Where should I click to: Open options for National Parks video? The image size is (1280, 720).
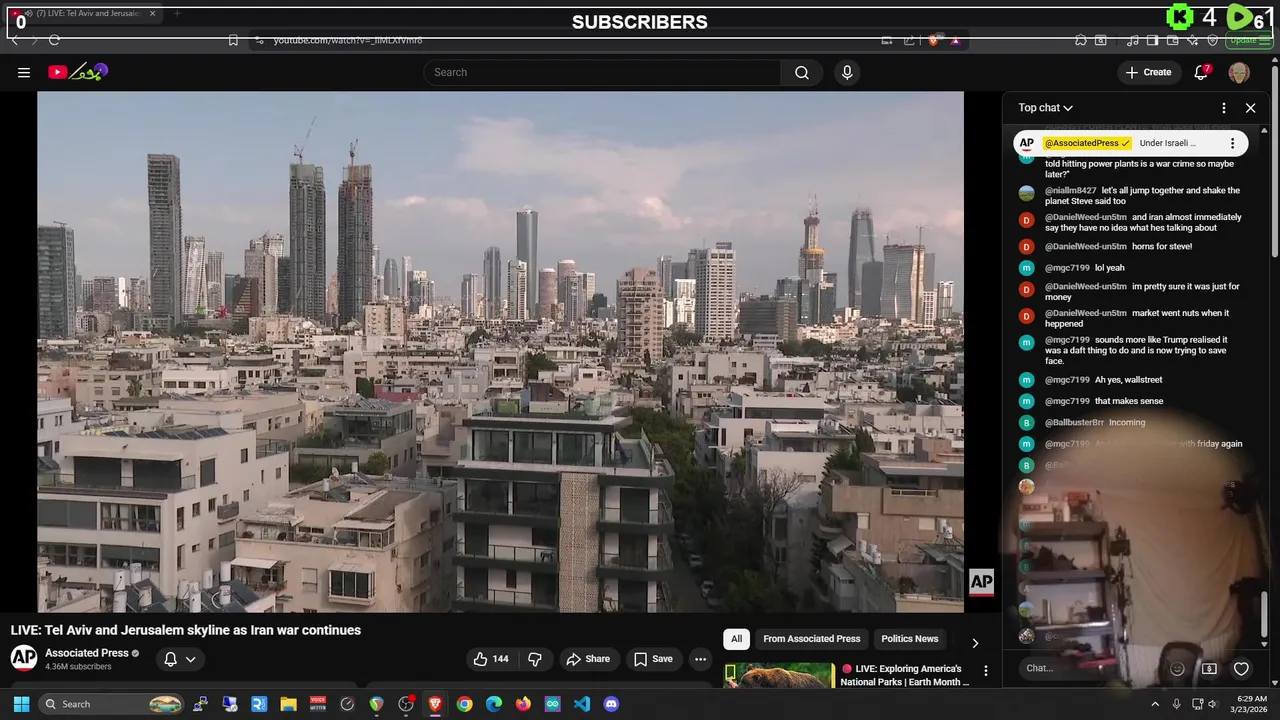[986, 671]
